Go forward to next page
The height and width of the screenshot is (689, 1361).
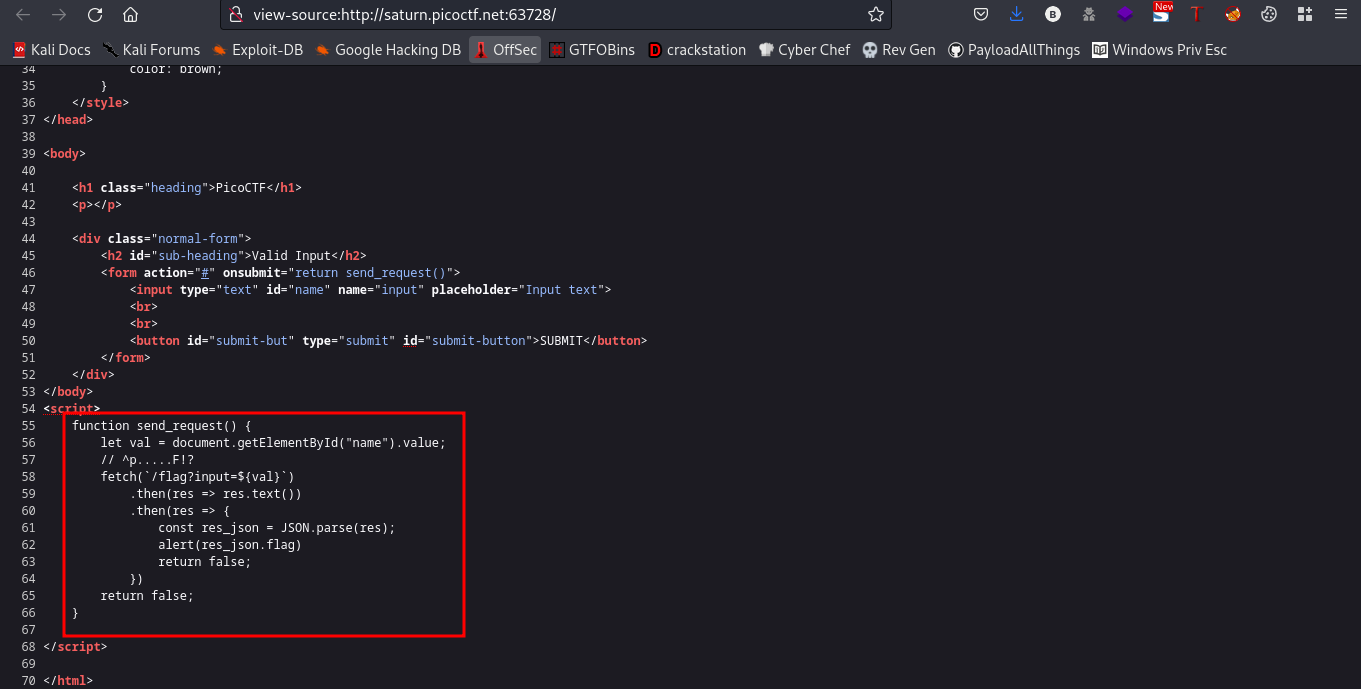(58, 14)
